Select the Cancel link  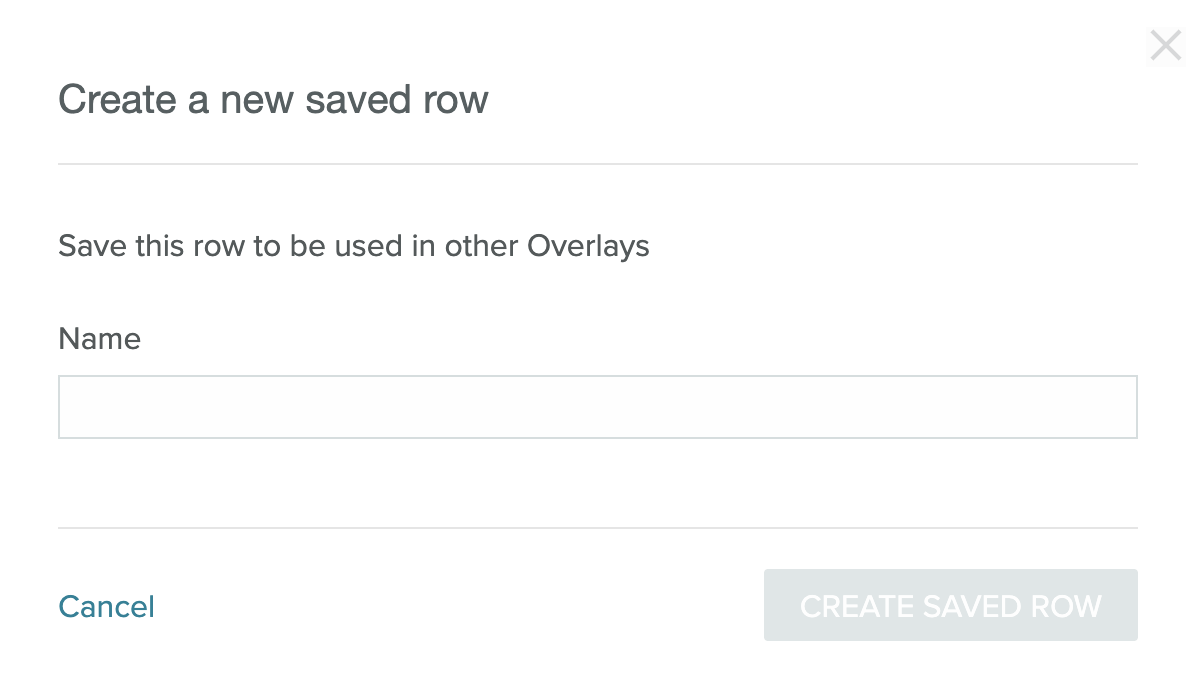click(107, 607)
